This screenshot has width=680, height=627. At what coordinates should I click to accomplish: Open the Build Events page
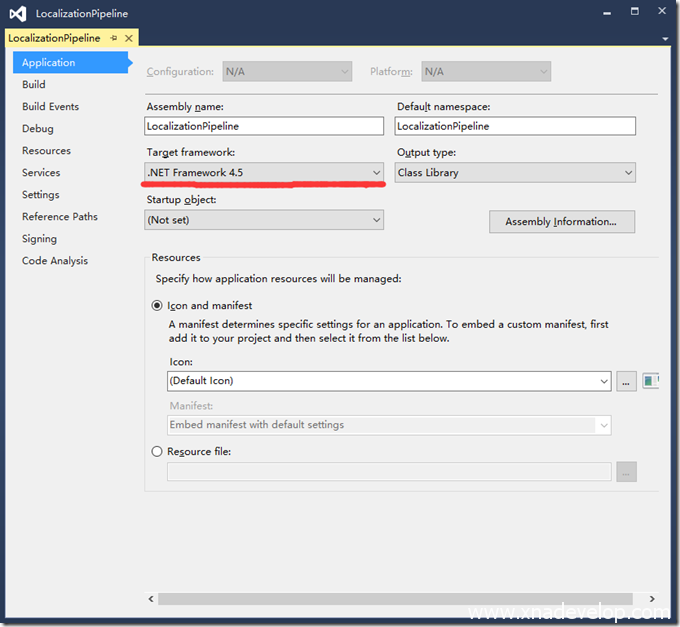50,107
